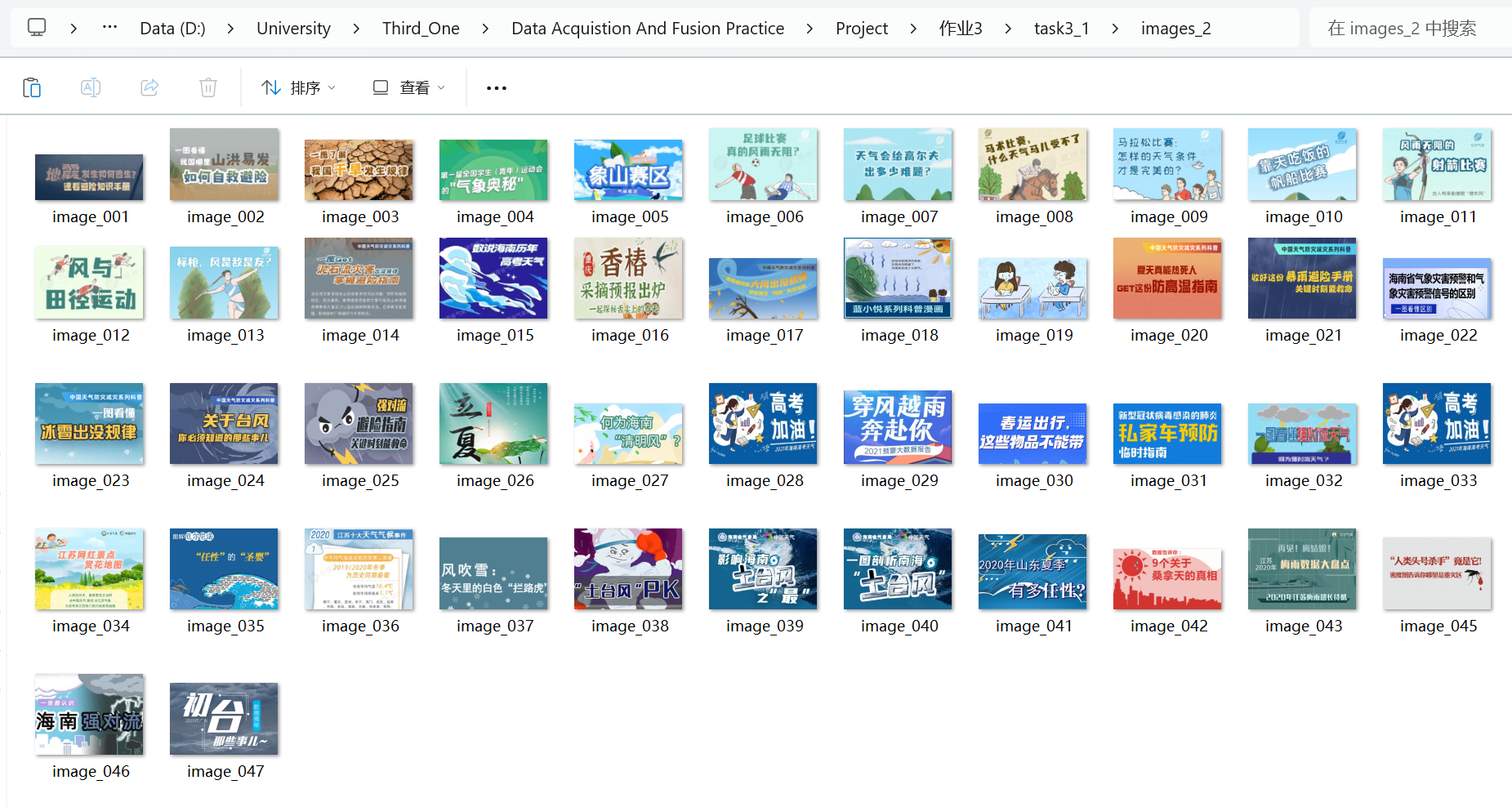Click the Paste clipboard icon in toolbar

[32, 87]
